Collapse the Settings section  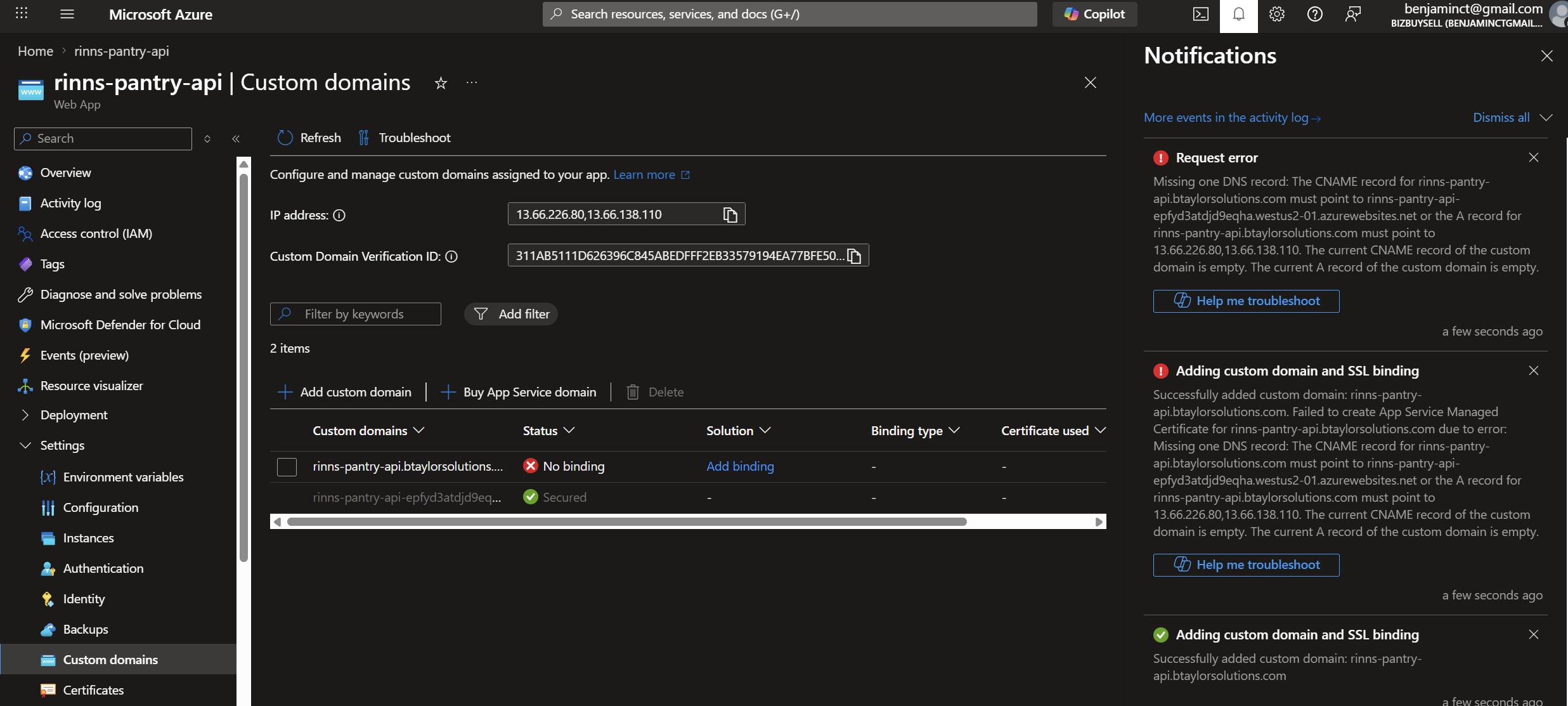[x=25, y=445]
